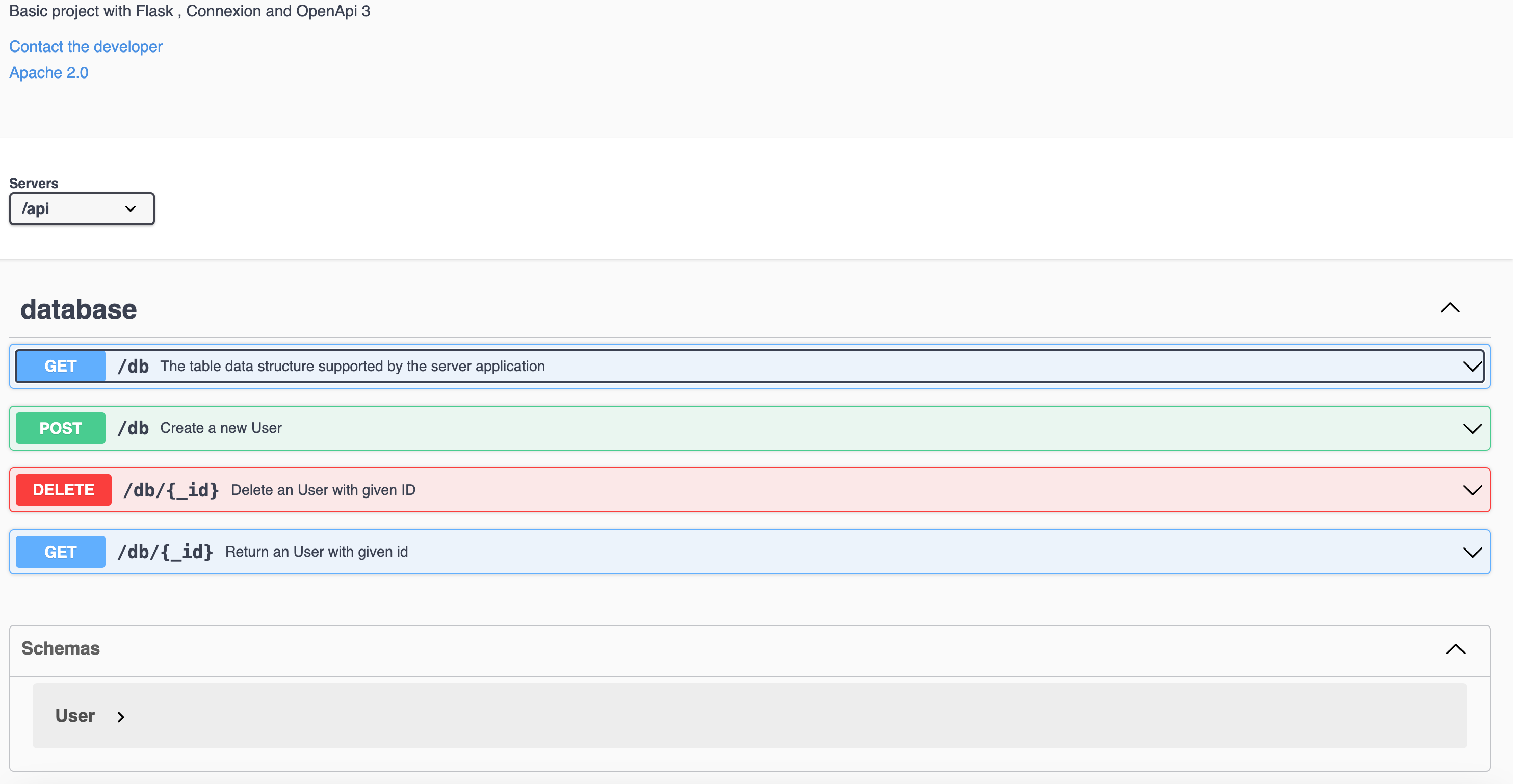Screen dimensions: 1513x784
Task: Open the Apache 2.0 license link
Action: (49, 73)
